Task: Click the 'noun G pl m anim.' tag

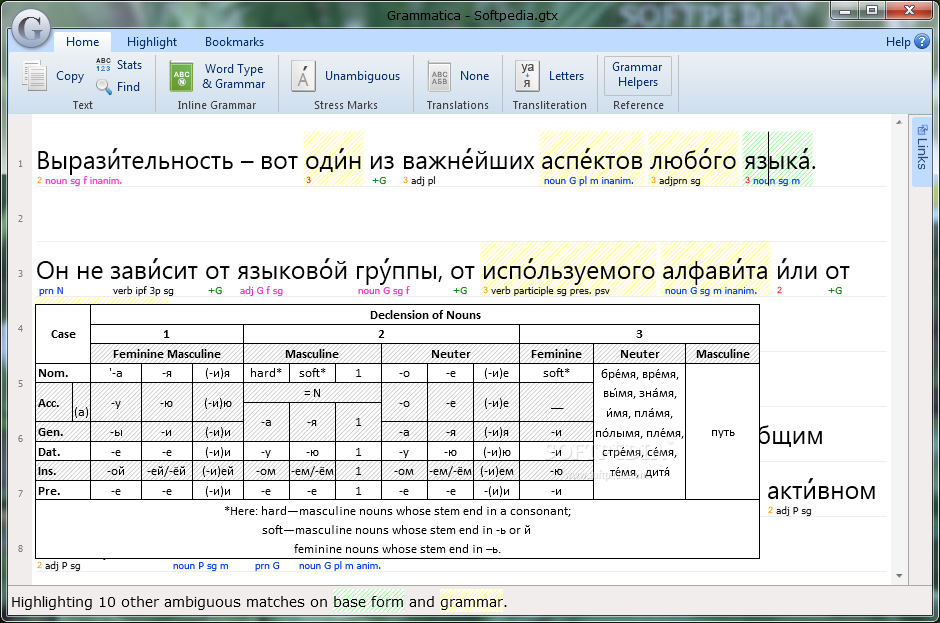Action: coord(339,565)
